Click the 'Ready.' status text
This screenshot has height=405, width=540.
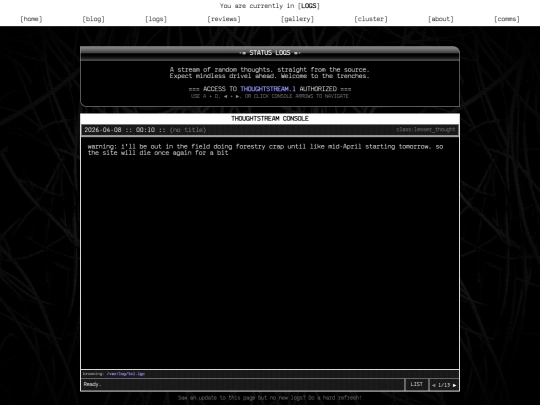pos(92,384)
